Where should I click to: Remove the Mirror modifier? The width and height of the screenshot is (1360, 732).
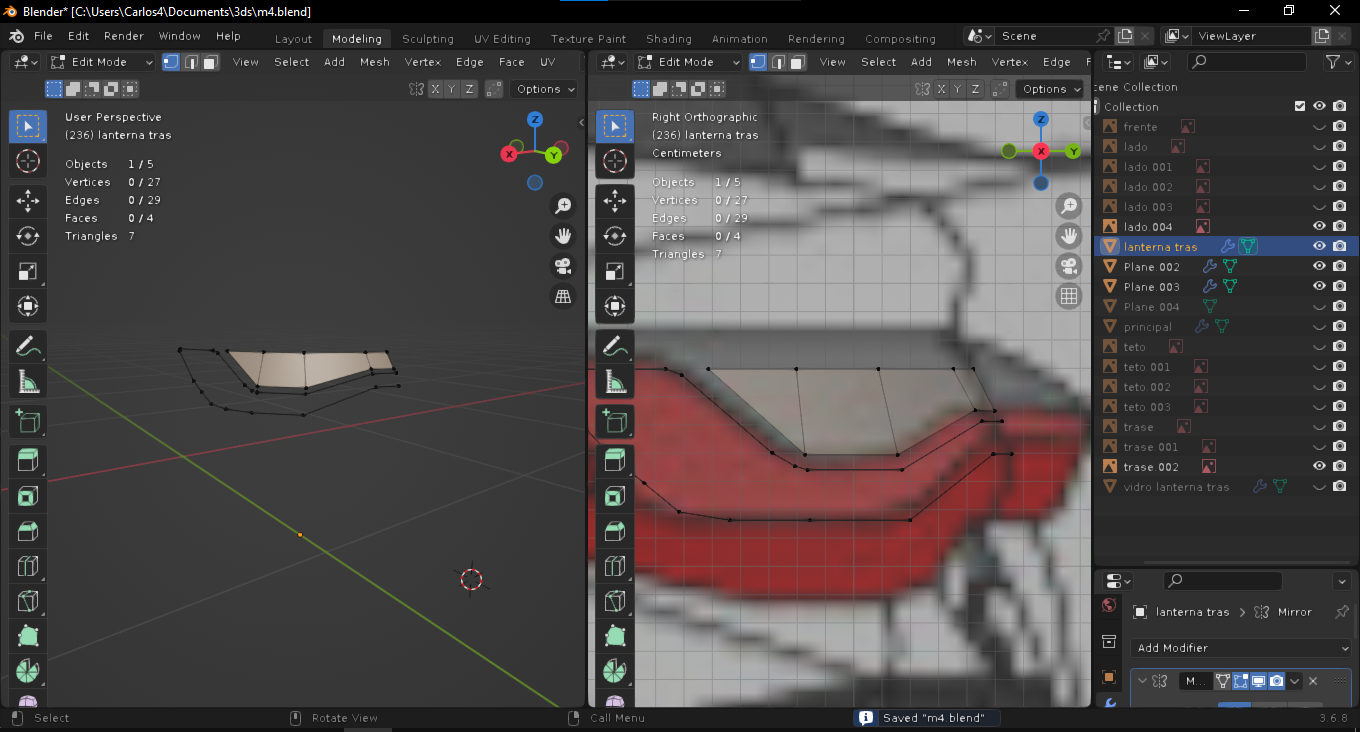point(1313,681)
